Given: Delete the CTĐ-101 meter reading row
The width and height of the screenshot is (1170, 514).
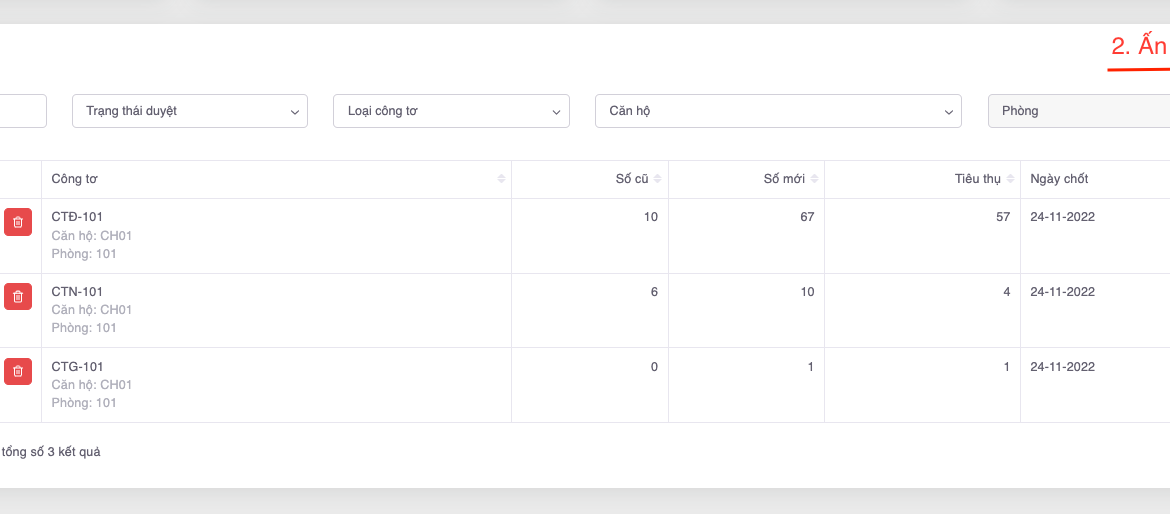Looking at the screenshot, I should click(18, 222).
